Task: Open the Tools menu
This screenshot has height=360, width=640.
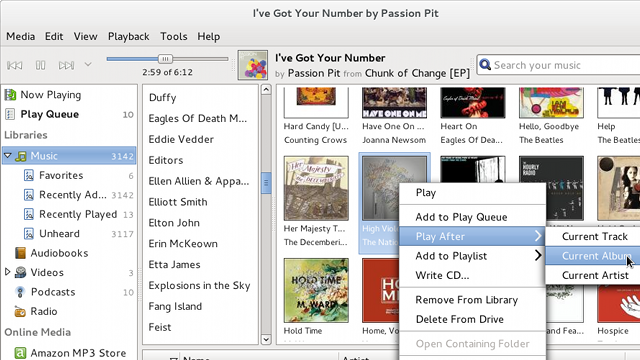Action: click(173, 36)
